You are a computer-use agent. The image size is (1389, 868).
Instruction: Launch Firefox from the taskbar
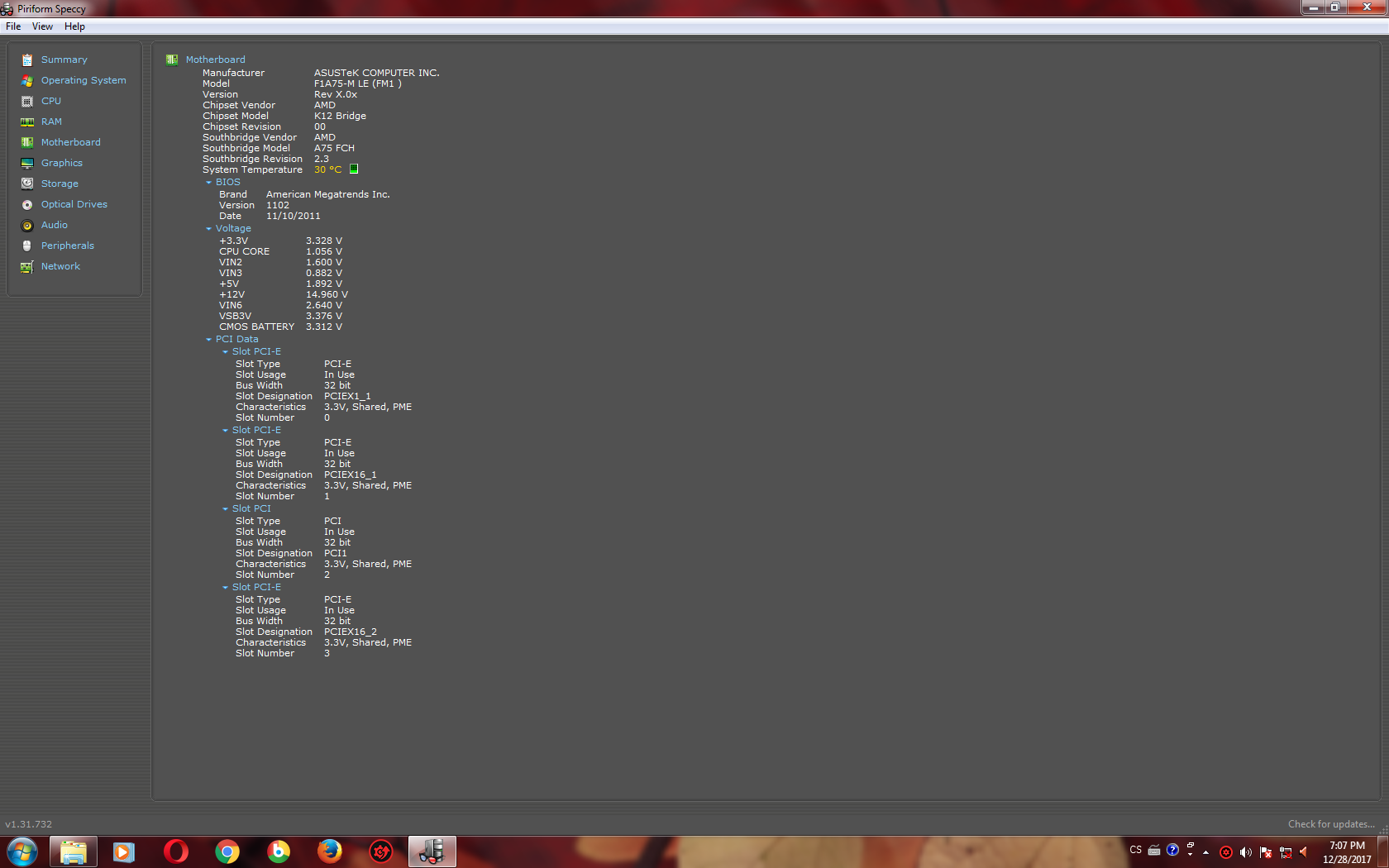tap(330, 851)
